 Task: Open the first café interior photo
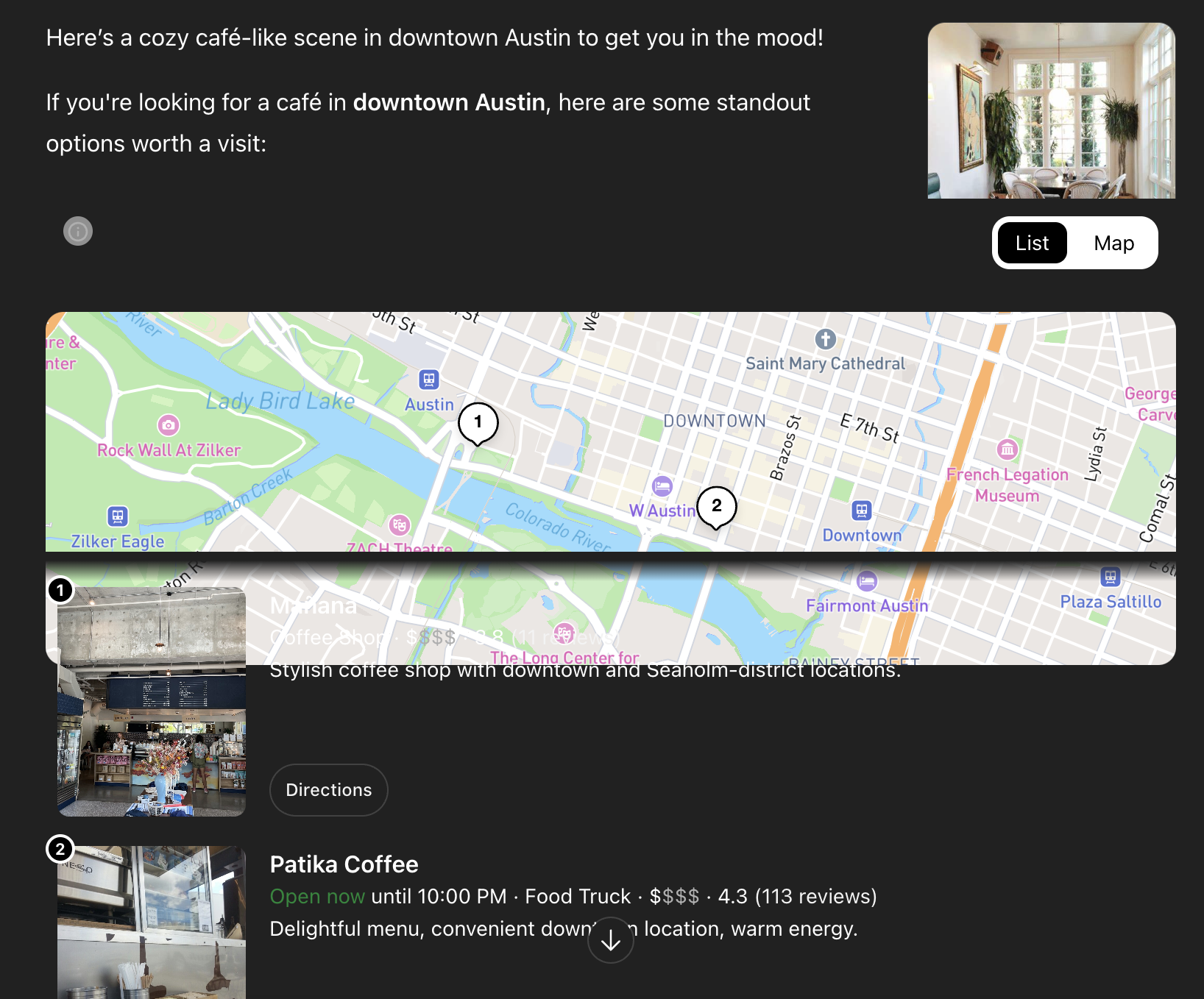coord(152,702)
